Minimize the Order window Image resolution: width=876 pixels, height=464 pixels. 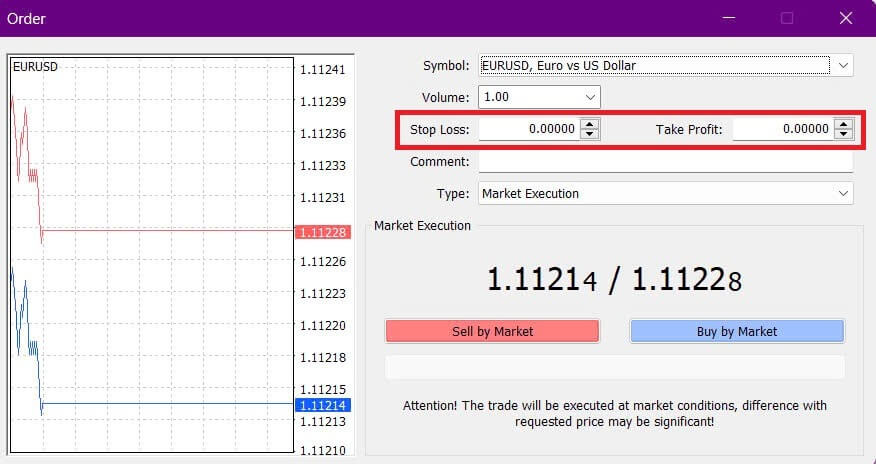click(x=728, y=18)
